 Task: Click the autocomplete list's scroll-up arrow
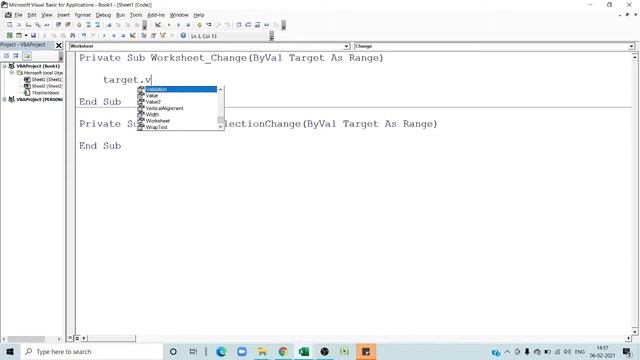click(x=220, y=89)
